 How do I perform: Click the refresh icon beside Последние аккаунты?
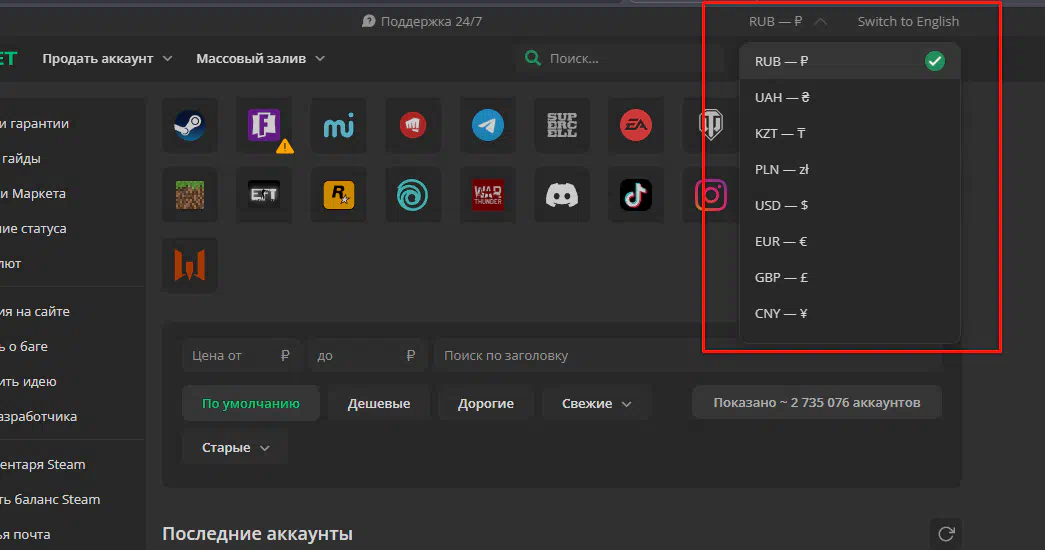click(946, 534)
